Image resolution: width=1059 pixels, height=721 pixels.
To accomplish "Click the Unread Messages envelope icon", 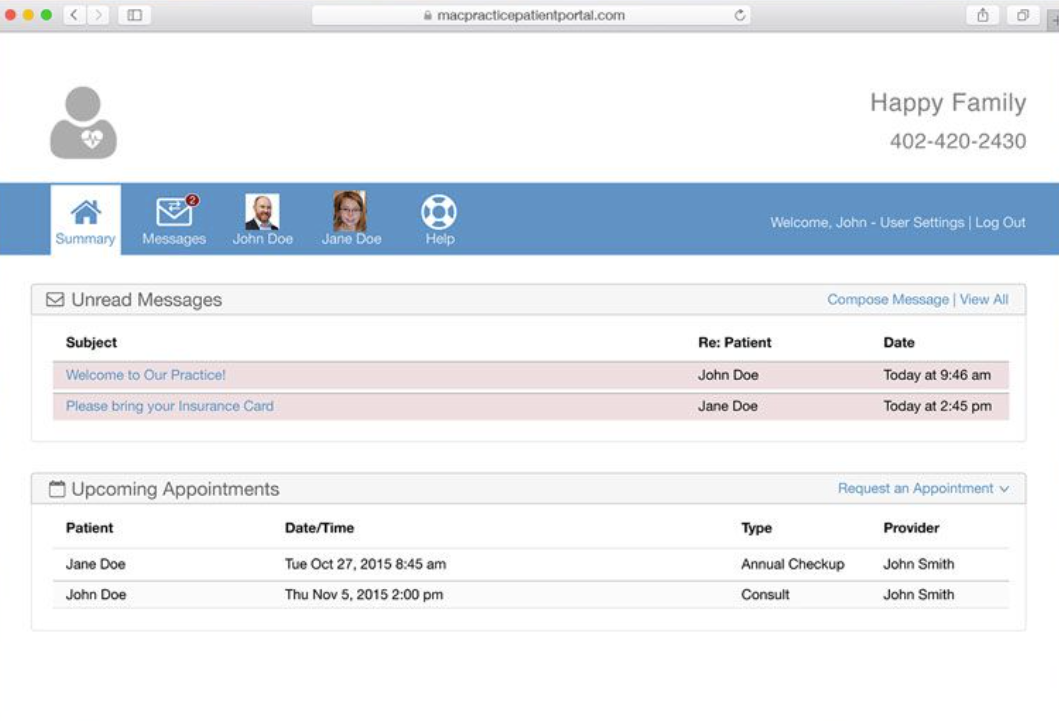I will [x=55, y=300].
